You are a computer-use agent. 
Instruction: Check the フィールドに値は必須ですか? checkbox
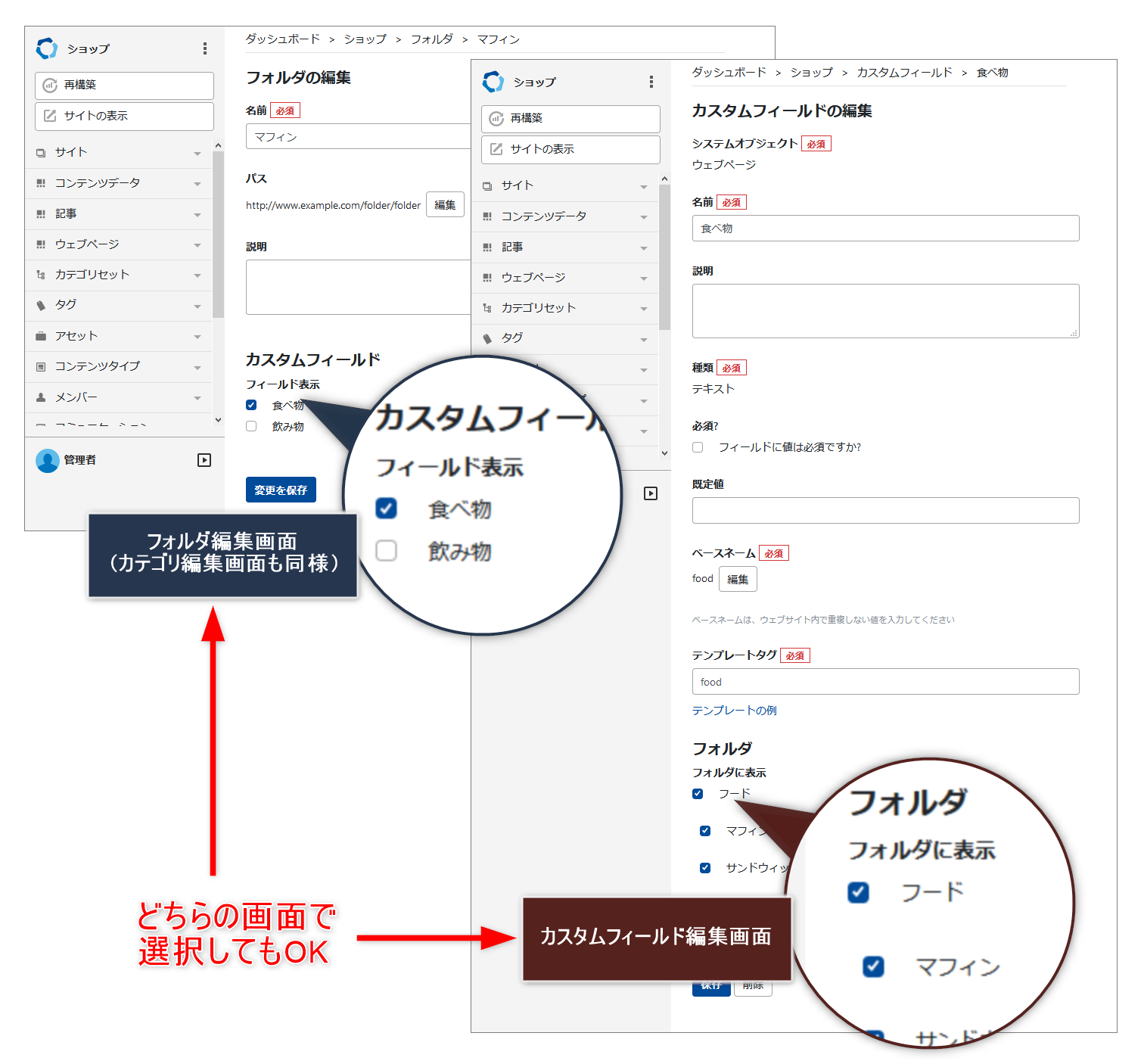[698, 447]
